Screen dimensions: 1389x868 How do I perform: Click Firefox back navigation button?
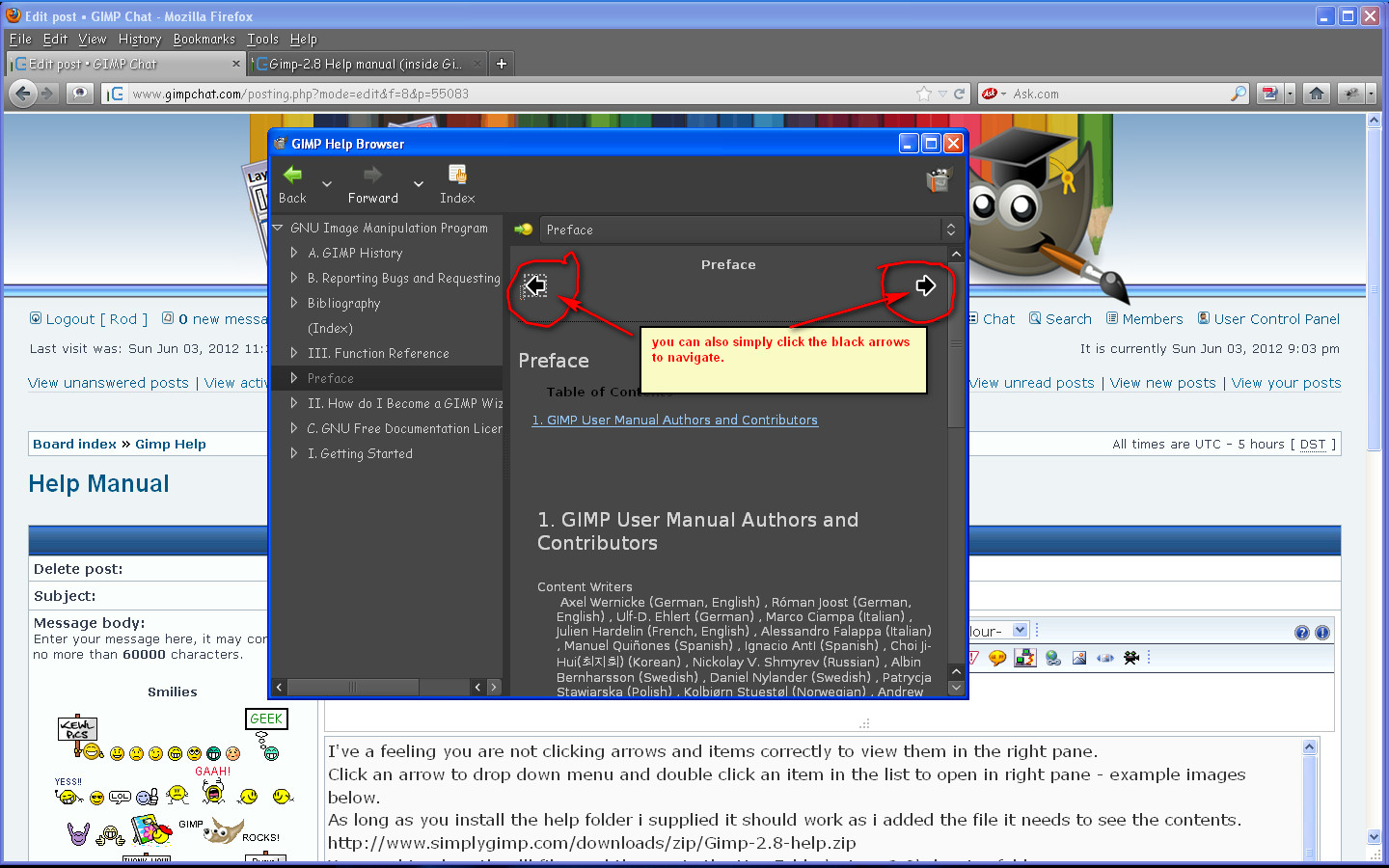point(23,94)
